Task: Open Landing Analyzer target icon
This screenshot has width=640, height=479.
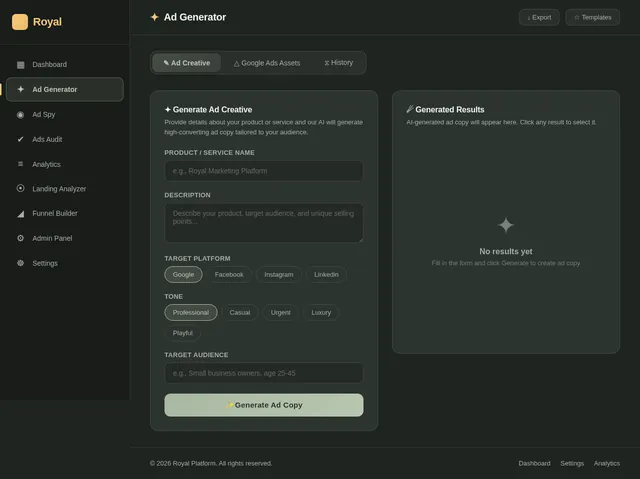Action: tap(20, 188)
